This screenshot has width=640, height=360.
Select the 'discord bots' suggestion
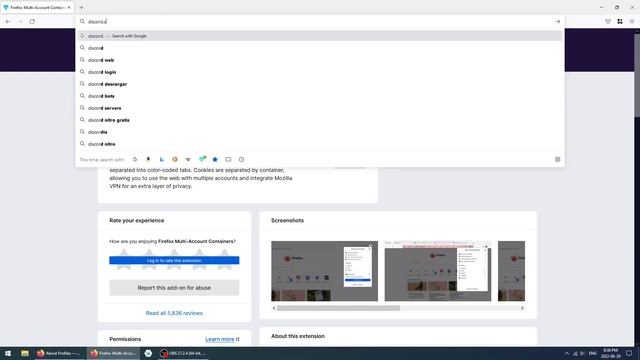pyautogui.click(x=320, y=96)
